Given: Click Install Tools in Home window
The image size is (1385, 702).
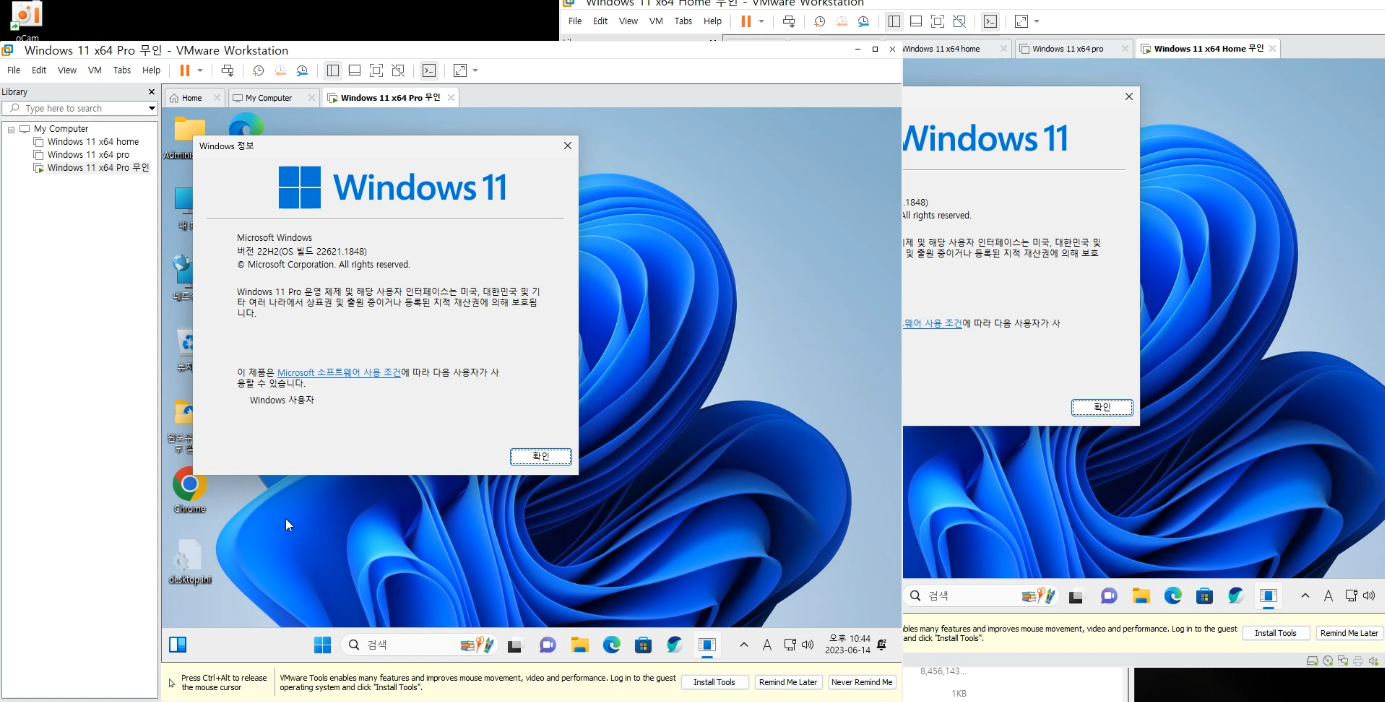Looking at the screenshot, I should tap(1275, 633).
